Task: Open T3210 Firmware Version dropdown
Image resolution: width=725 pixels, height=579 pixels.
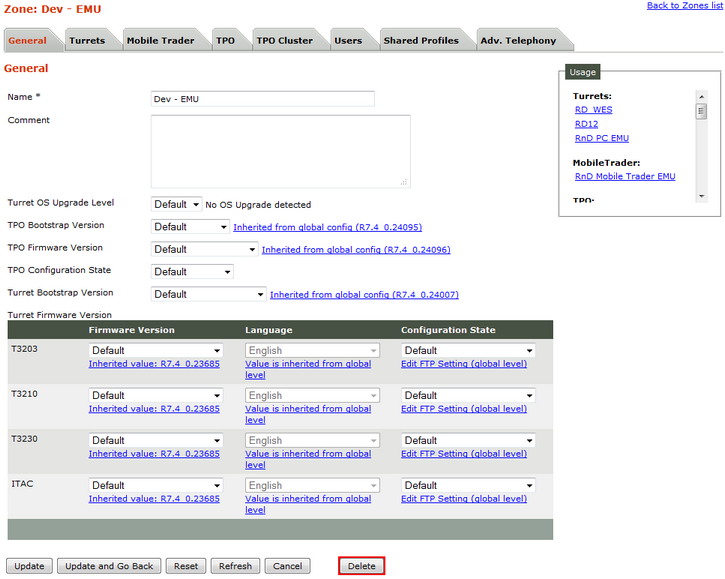Action: tap(156, 395)
